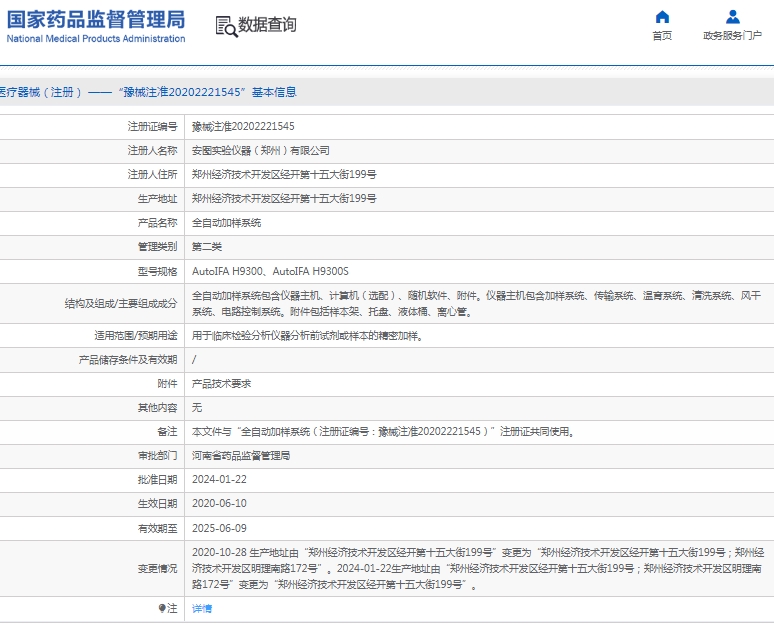
Task: Click the 首页 label
Action: click(662, 36)
